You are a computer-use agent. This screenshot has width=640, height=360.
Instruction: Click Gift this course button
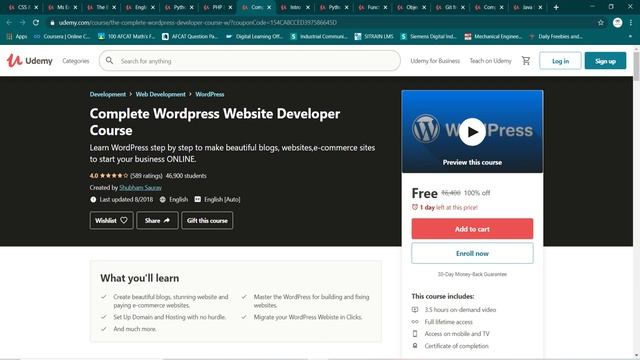207,220
